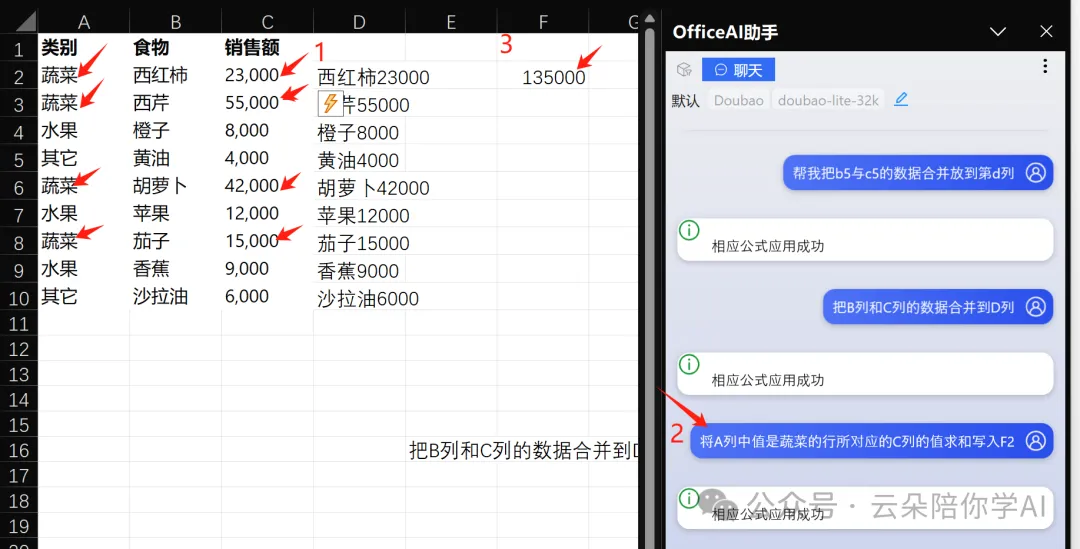Click info icon on first 相应公式应用成功 reply
Screen dimensions: 1080x549
(689, 230)
